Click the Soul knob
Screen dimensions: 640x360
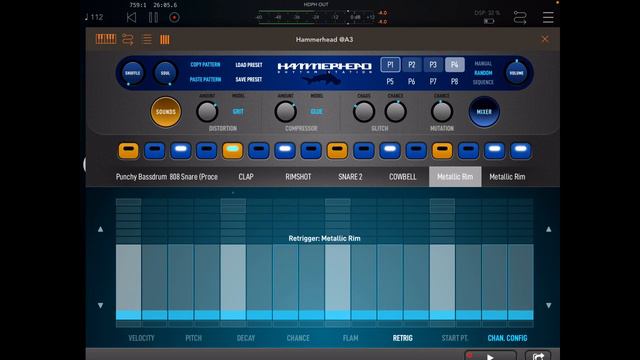pos(165,73)
